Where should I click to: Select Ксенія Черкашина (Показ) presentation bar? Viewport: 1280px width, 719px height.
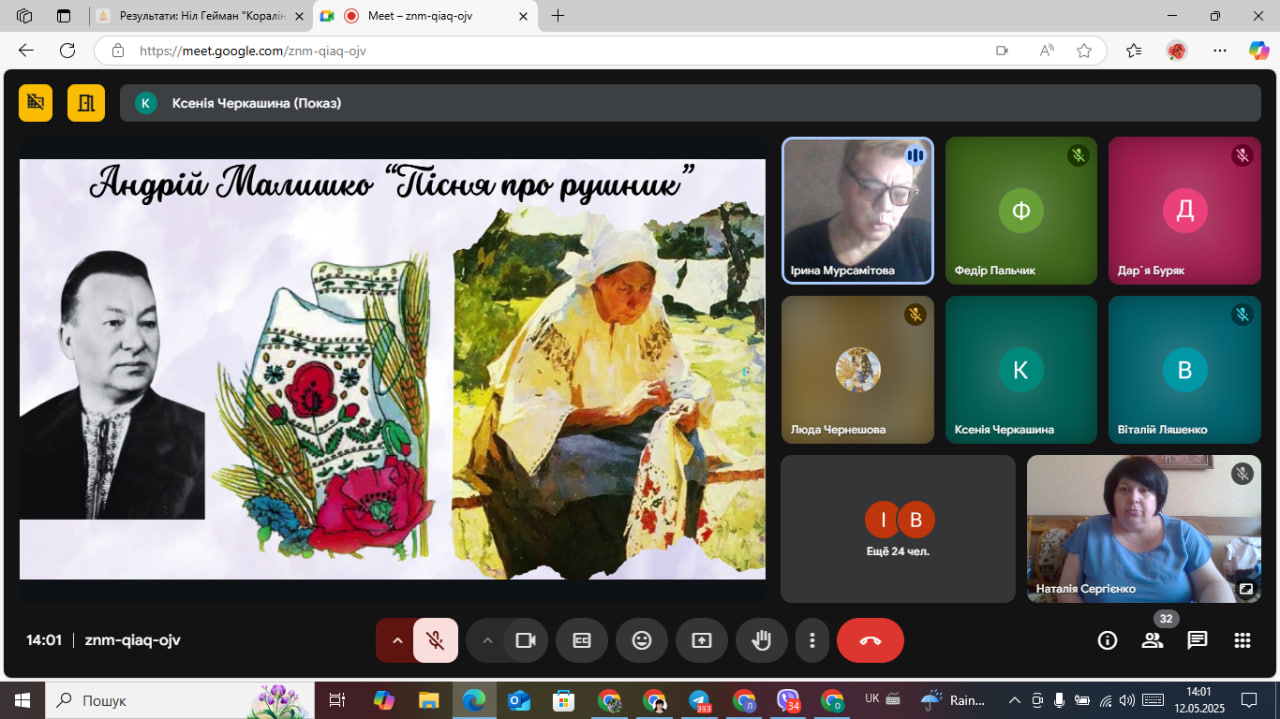690,103
